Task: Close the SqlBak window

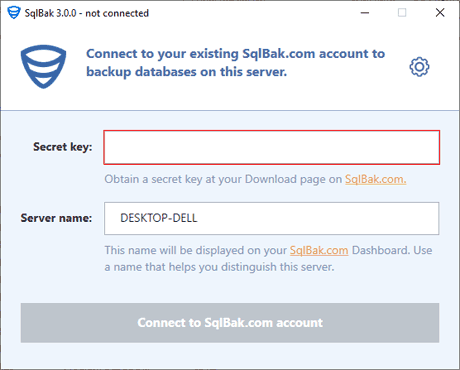Action: point(440,13)
